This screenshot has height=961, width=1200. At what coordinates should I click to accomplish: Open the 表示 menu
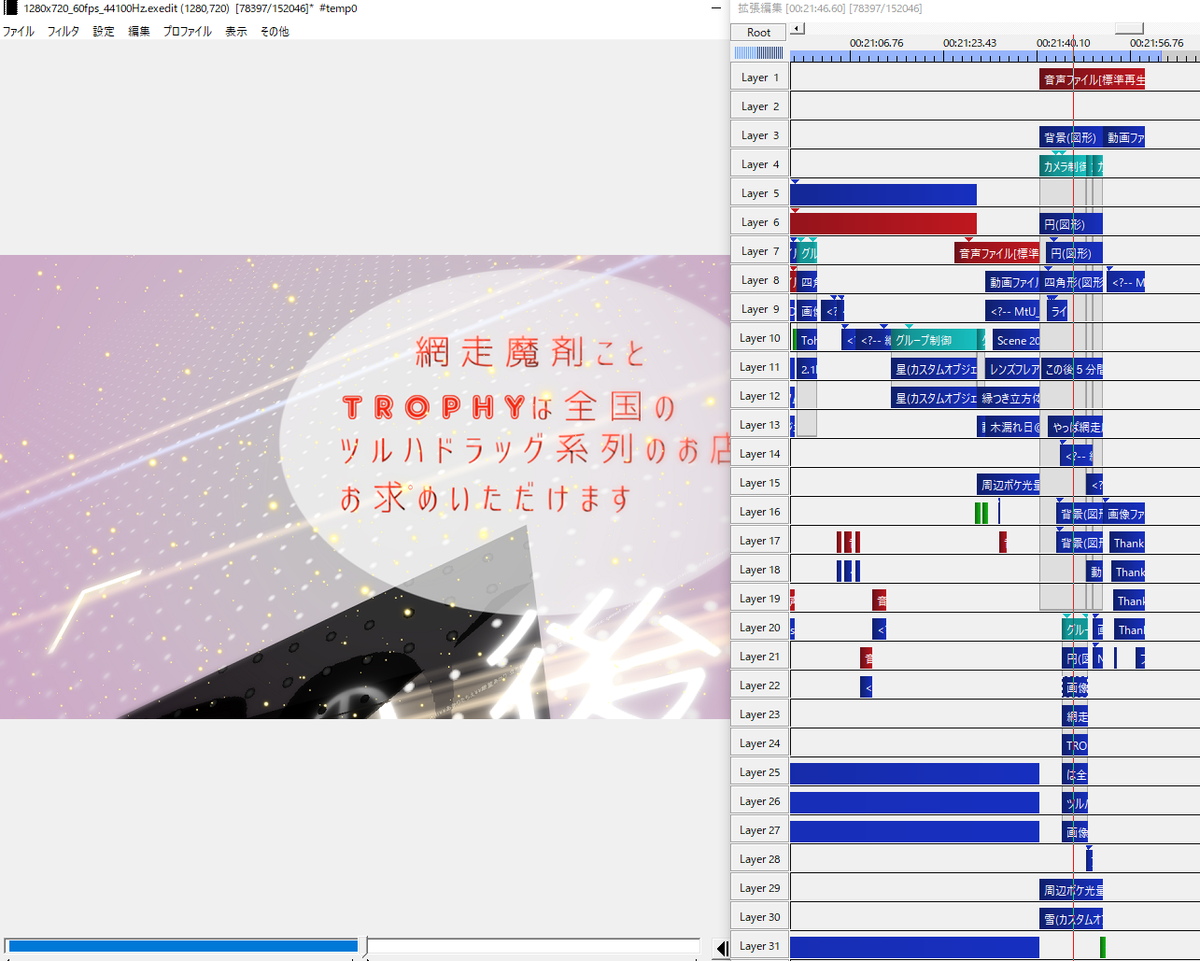tap(236, 31)
